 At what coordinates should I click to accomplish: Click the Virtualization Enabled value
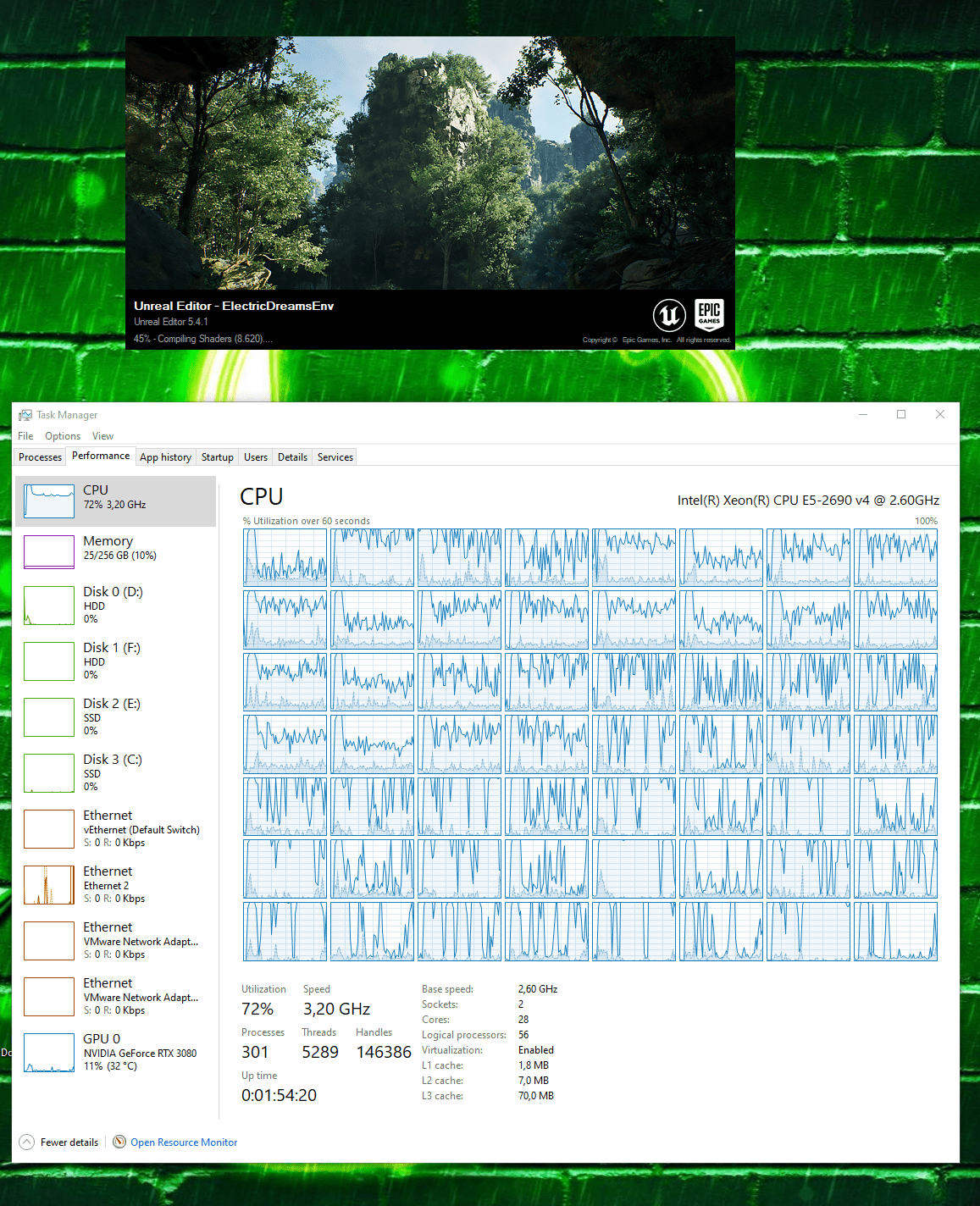[536, 1050]
